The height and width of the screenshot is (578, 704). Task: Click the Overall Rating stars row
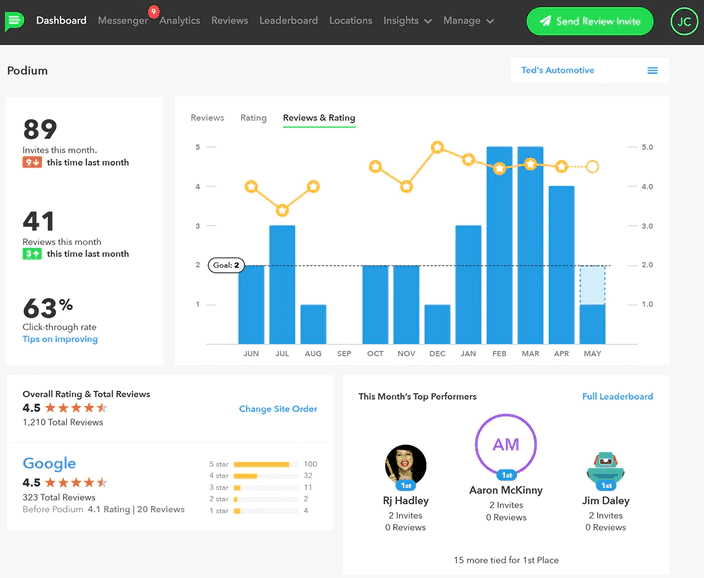point(76,408)
